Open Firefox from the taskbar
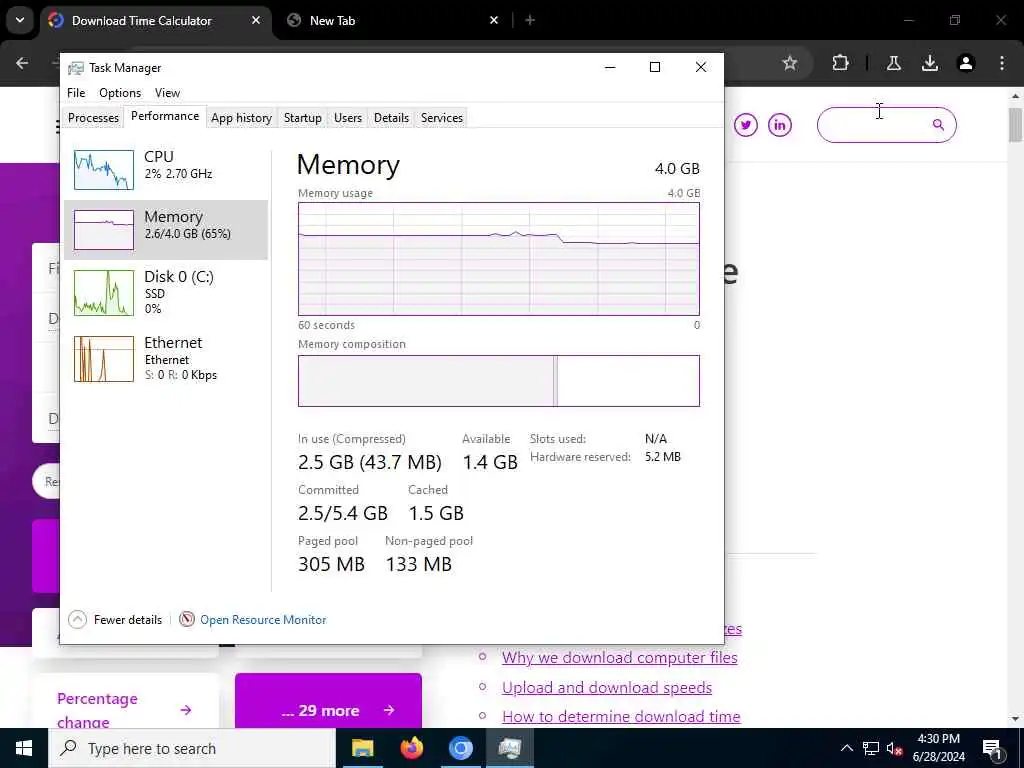The width and height of the screenshot is (1024, 768). pyautogui.click(x=411, y=748)
